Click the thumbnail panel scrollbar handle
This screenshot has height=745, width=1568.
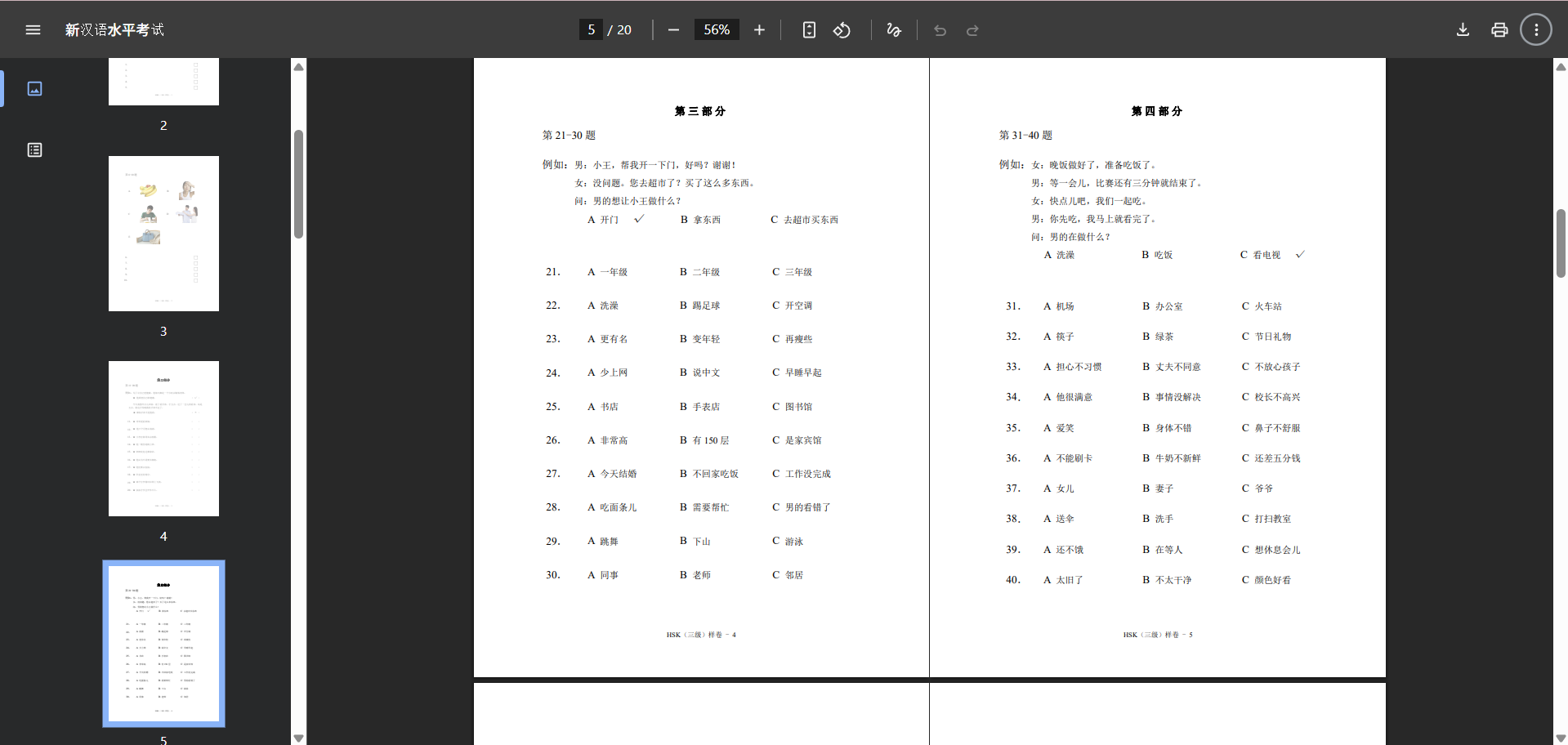tap(299, 184)
